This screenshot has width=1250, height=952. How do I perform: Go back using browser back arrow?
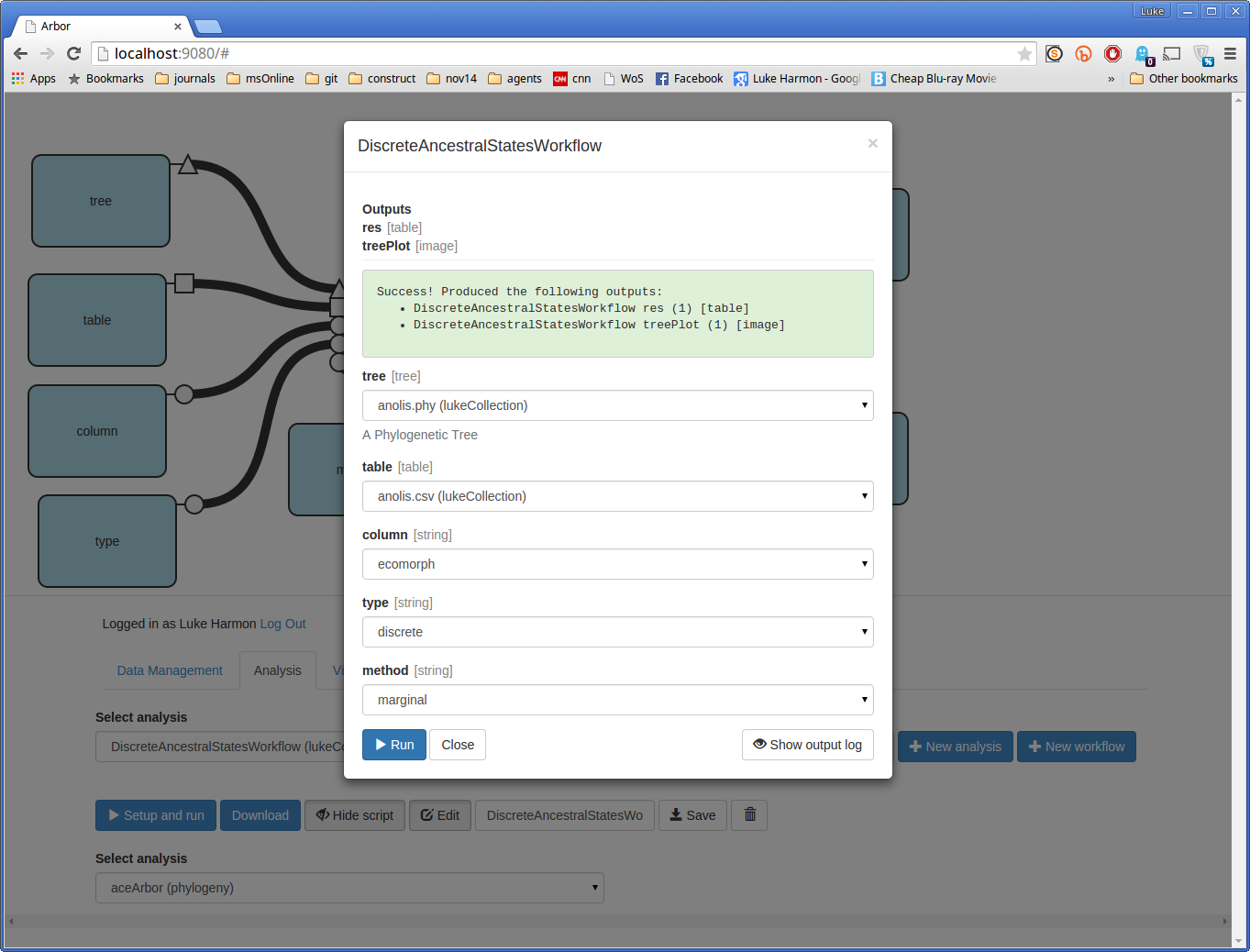pos(20,54)
